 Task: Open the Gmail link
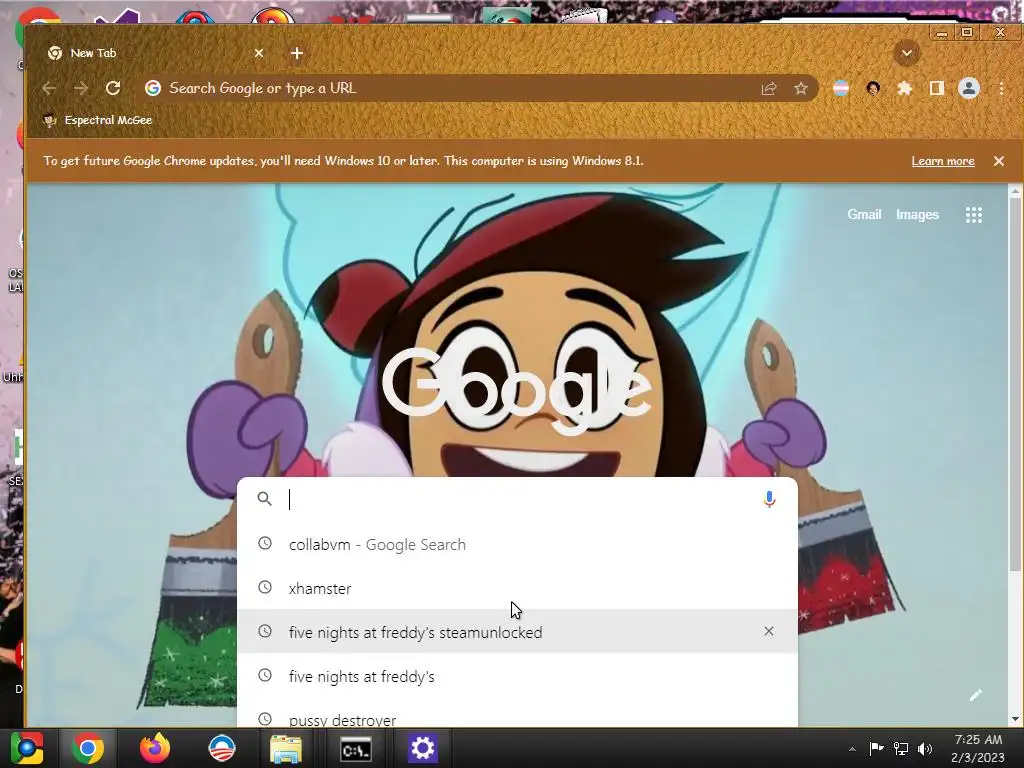pyautogui.click(x=864, y=214)
